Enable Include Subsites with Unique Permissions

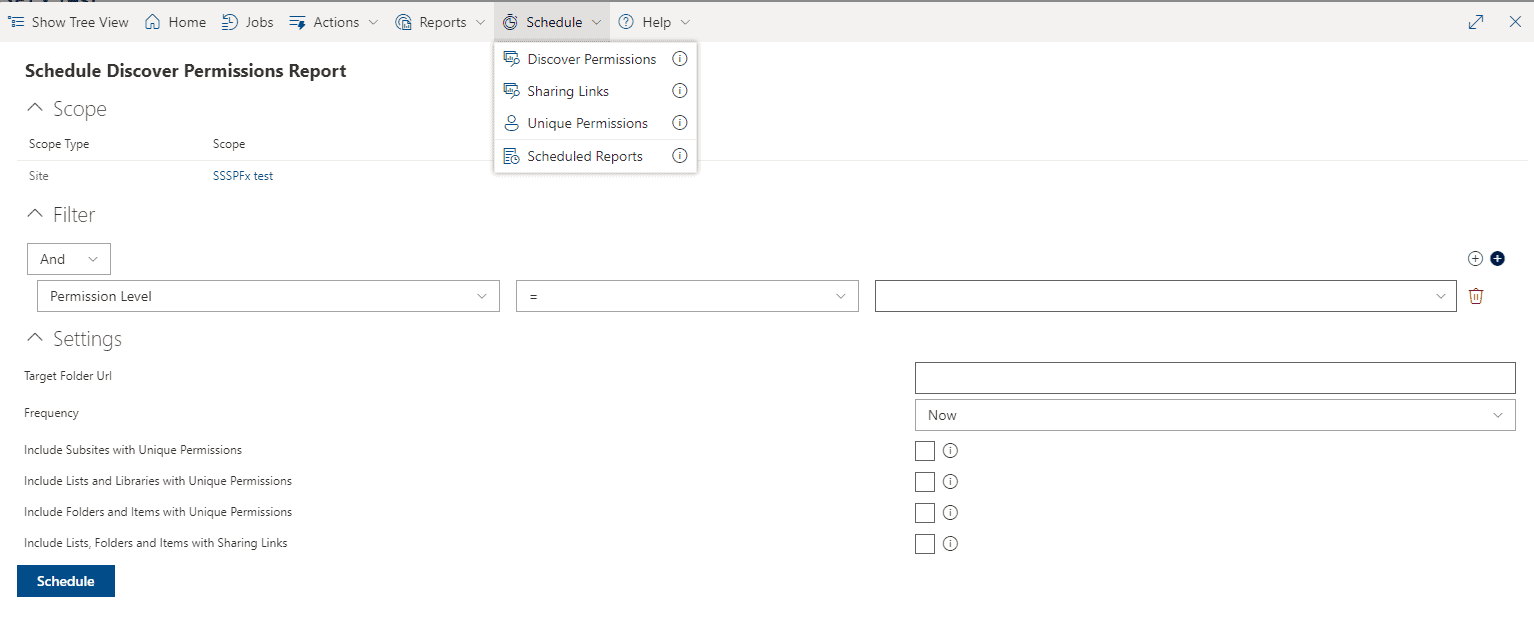[924, 450]
